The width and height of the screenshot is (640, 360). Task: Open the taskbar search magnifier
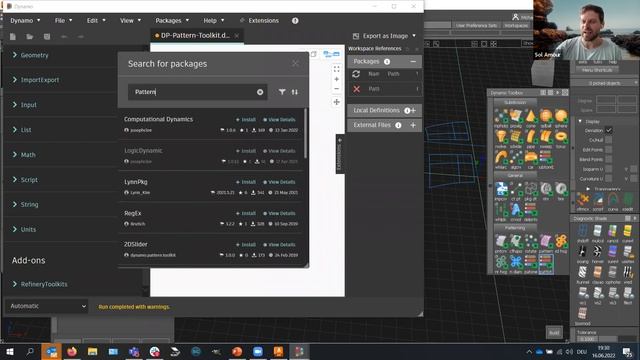[x=30, y=351]
